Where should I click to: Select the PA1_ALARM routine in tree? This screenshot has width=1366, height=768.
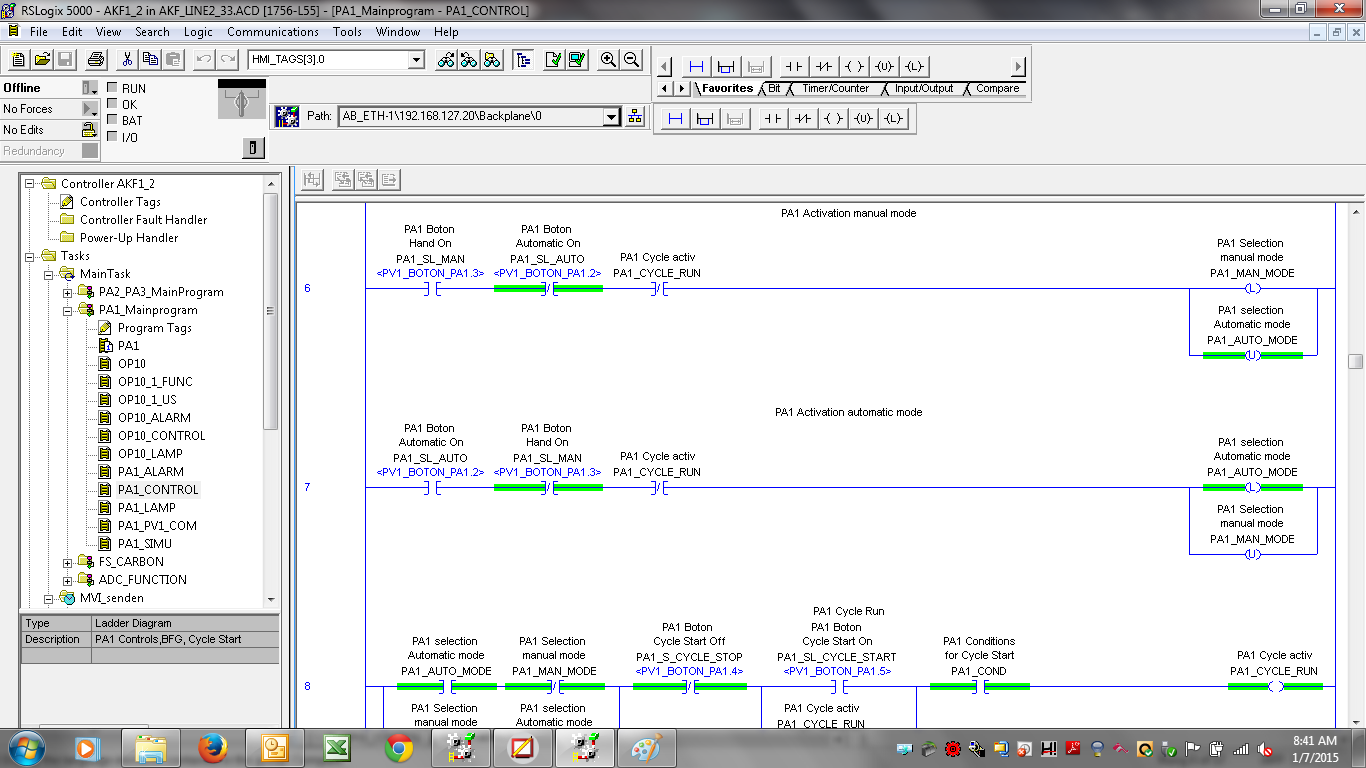point(150,472)
